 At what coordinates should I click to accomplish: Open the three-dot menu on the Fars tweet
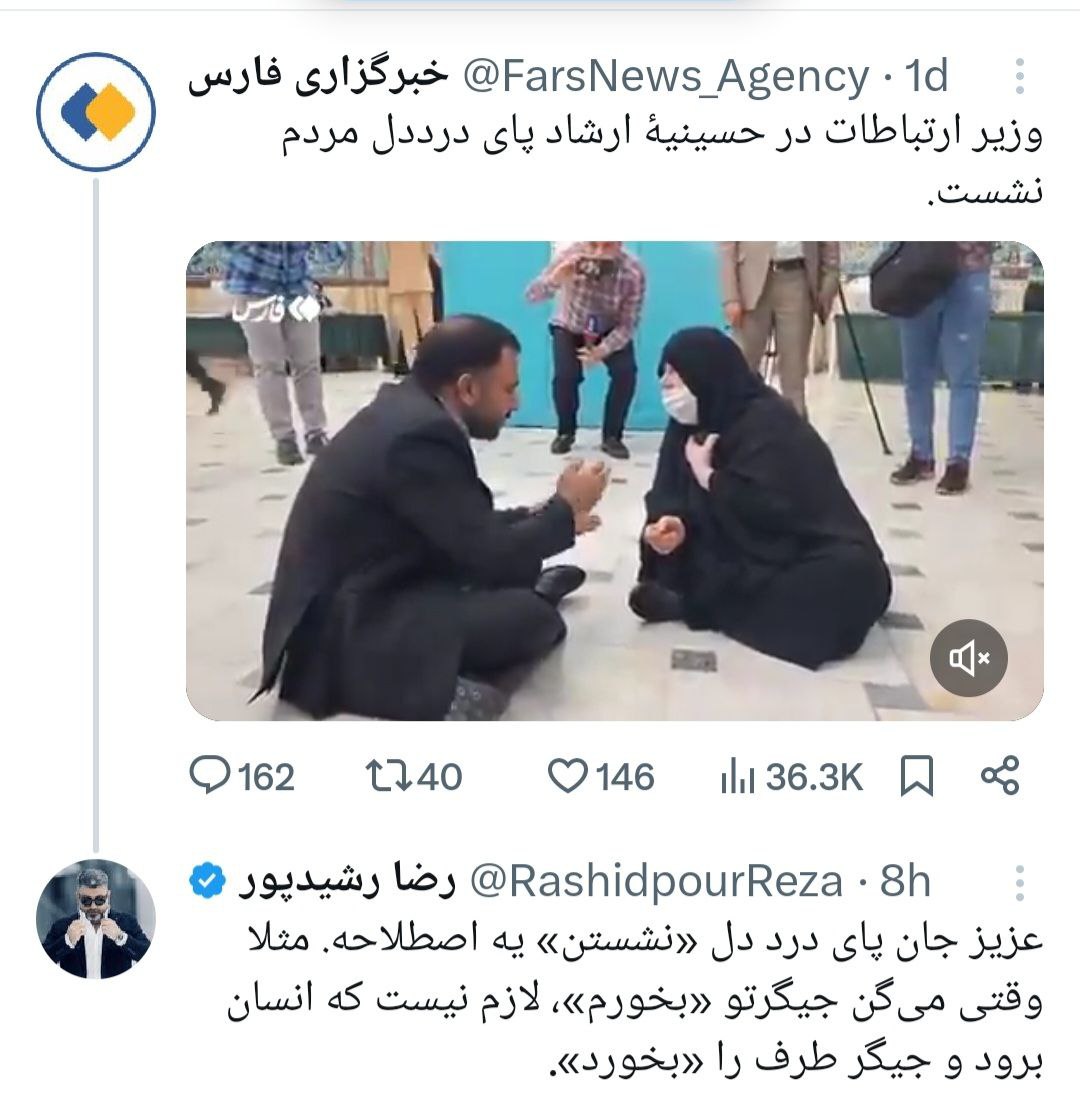[x=1019, y=76]
